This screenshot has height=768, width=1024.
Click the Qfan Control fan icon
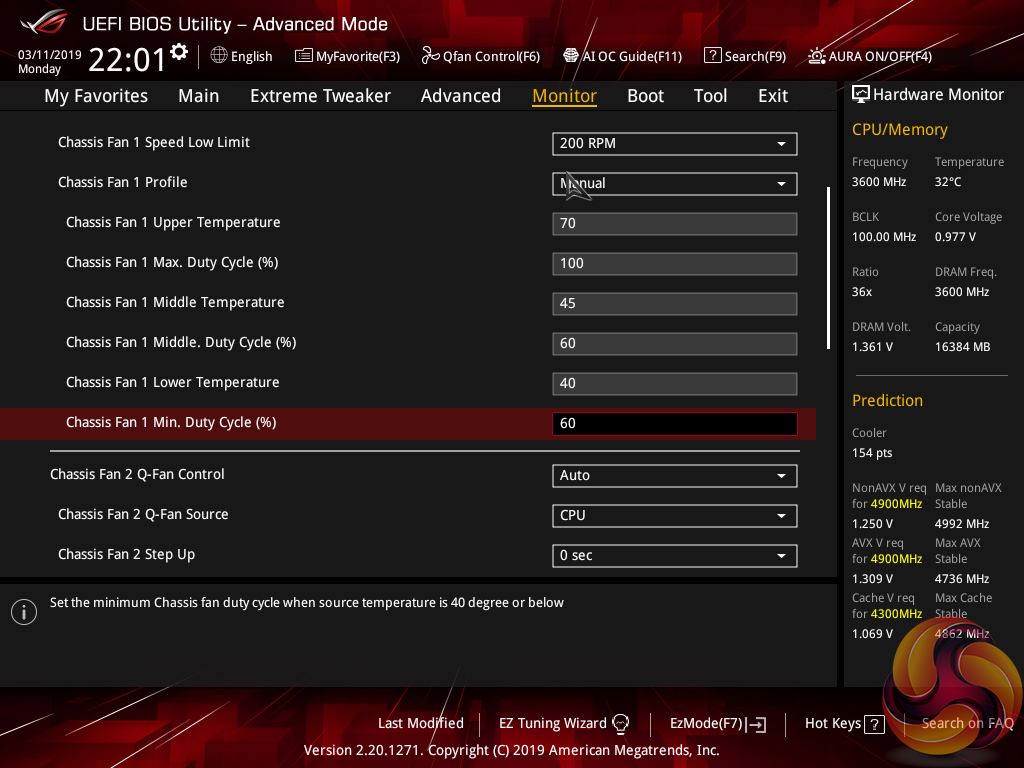pos(430,56)
